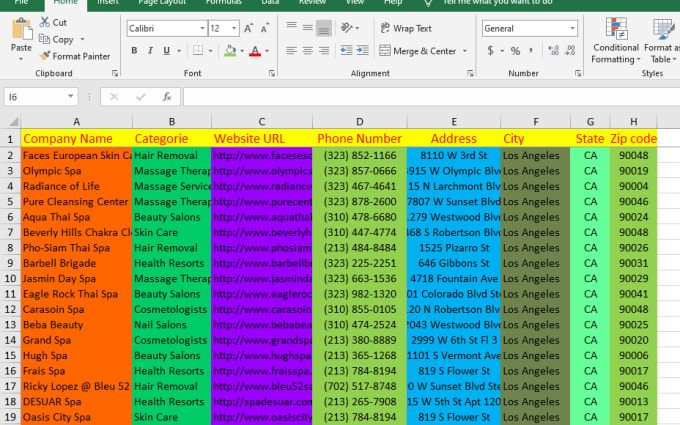Viewport: 680px width, 425px height.
Task: Open the Insert ribbon tab
Action: (x=108, y=2)
